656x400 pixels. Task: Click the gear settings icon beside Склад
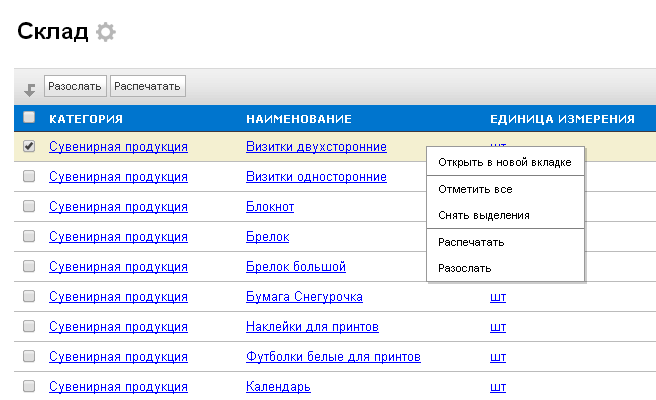click(105, 32)
